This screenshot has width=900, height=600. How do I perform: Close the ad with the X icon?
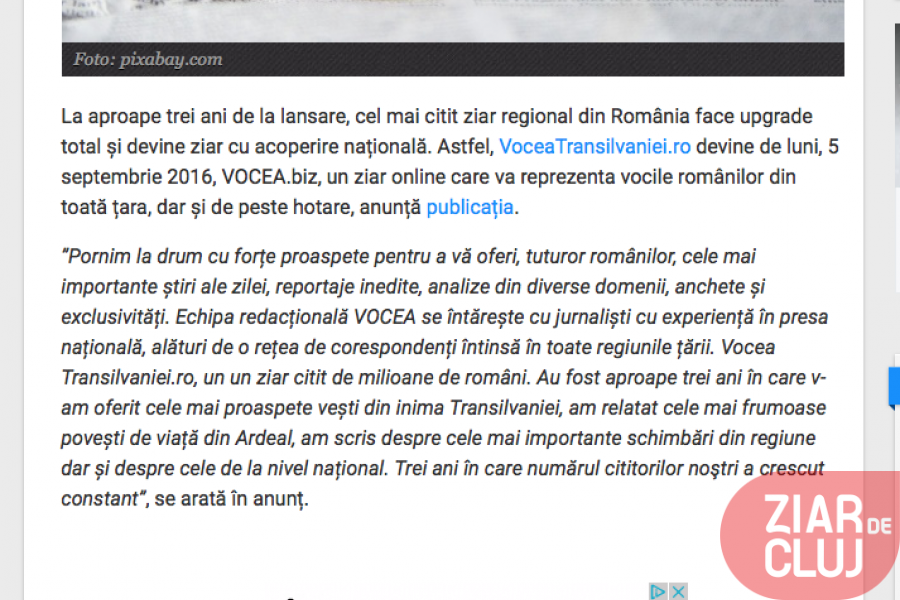coord(678,591)
